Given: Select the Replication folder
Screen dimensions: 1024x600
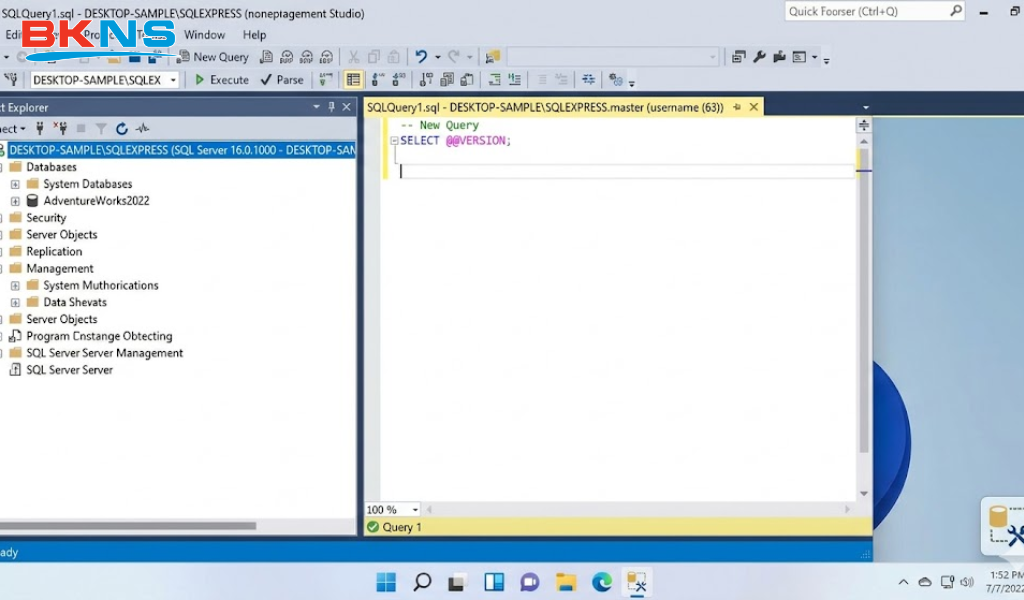Looking at the screenshot, I should 46,251.
